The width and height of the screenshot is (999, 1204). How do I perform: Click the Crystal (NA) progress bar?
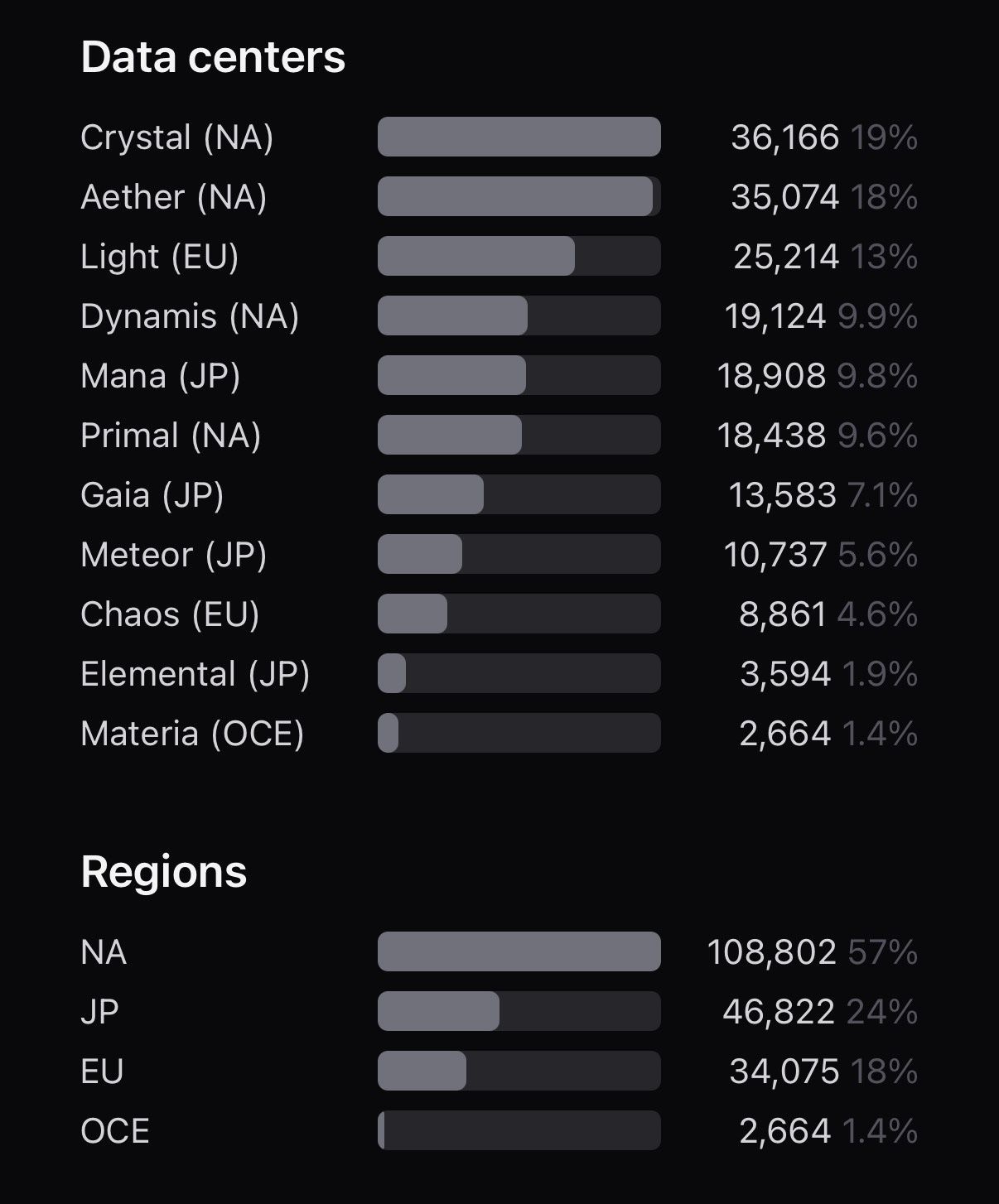point(519,137)
